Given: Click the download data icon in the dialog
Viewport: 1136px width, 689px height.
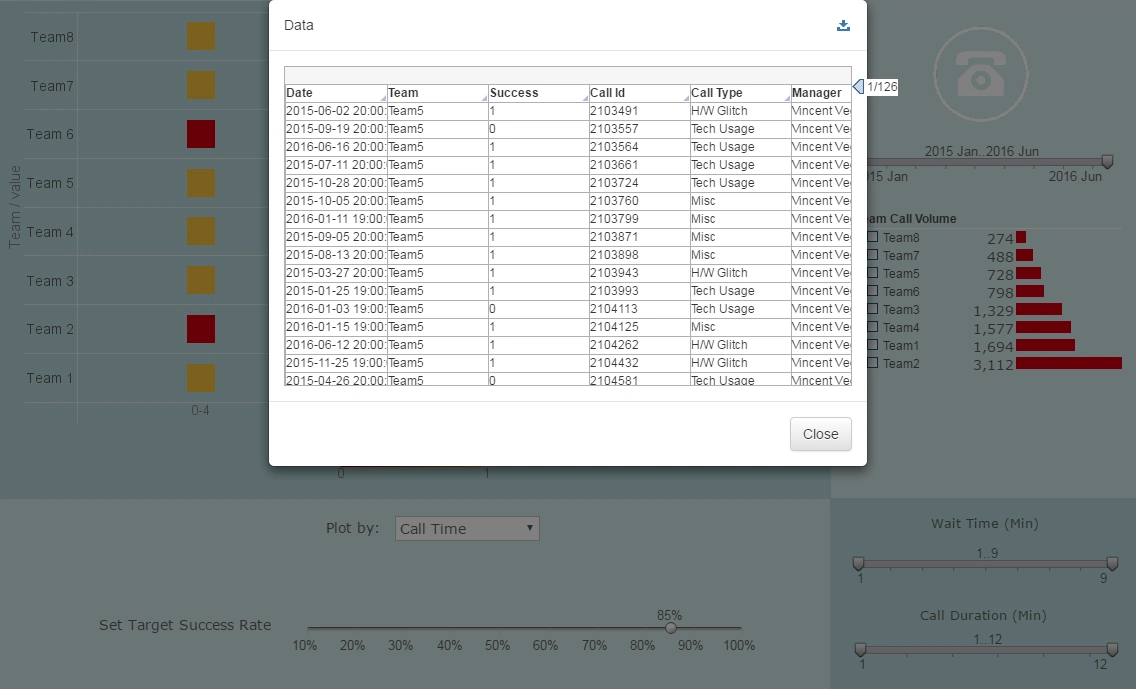Looking at the screenshot, I should pos(842,25).
